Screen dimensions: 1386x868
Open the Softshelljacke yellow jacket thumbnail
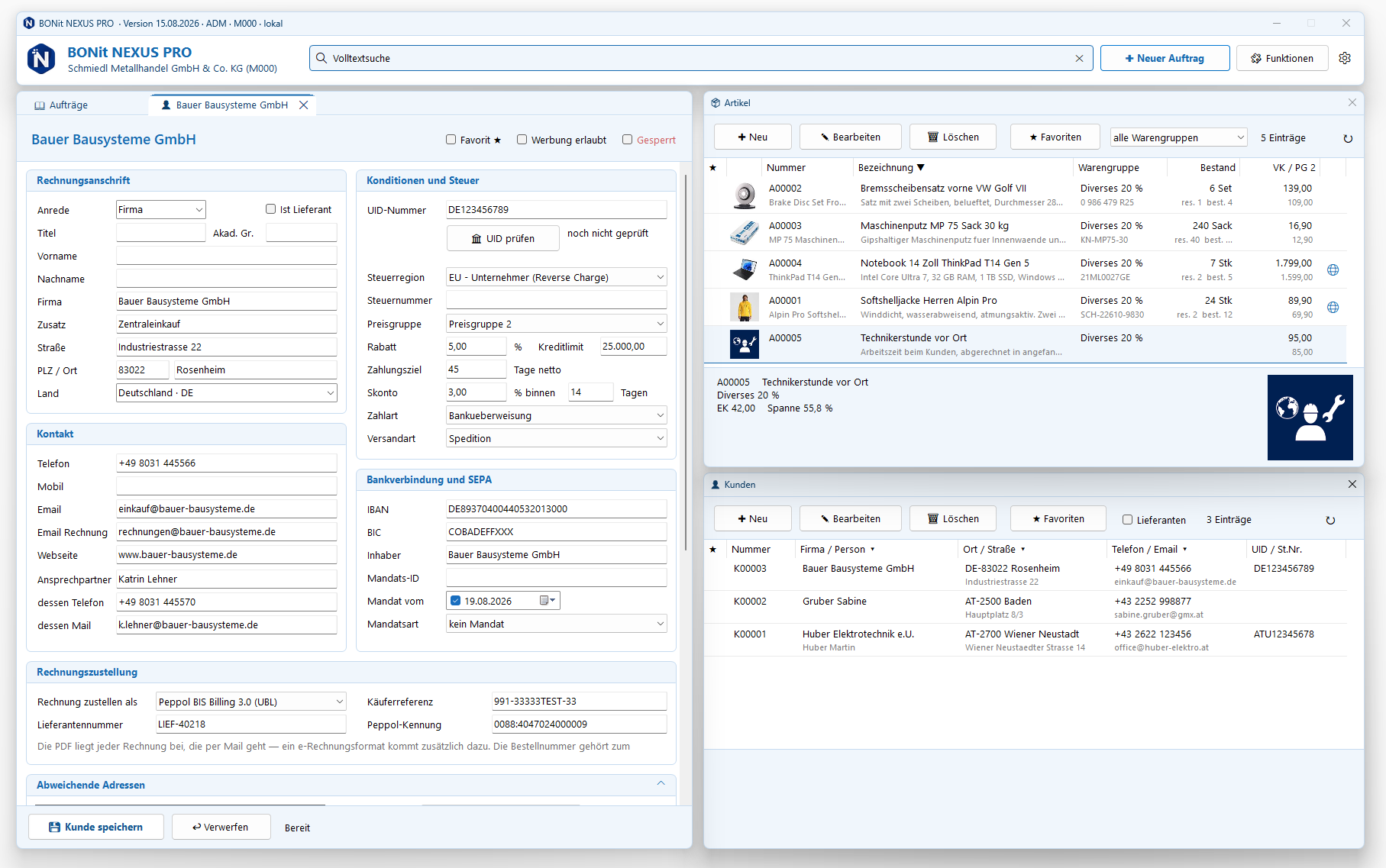click(744, 307)
